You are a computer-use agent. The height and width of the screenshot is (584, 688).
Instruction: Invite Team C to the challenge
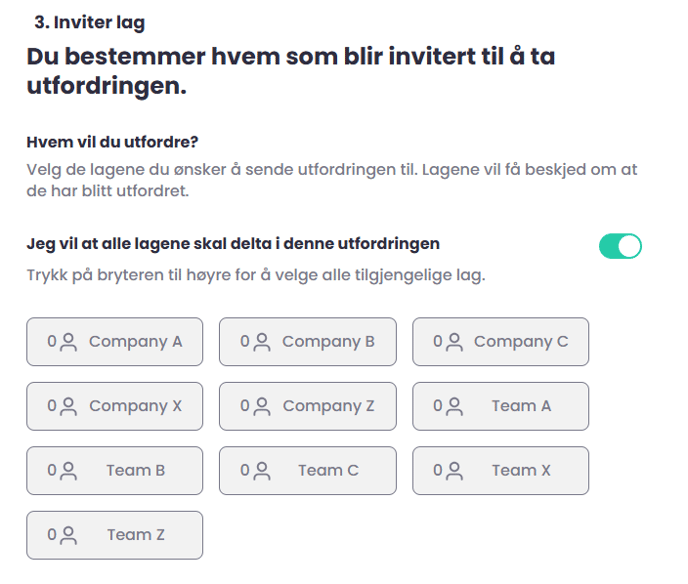(x=308, y=470)
